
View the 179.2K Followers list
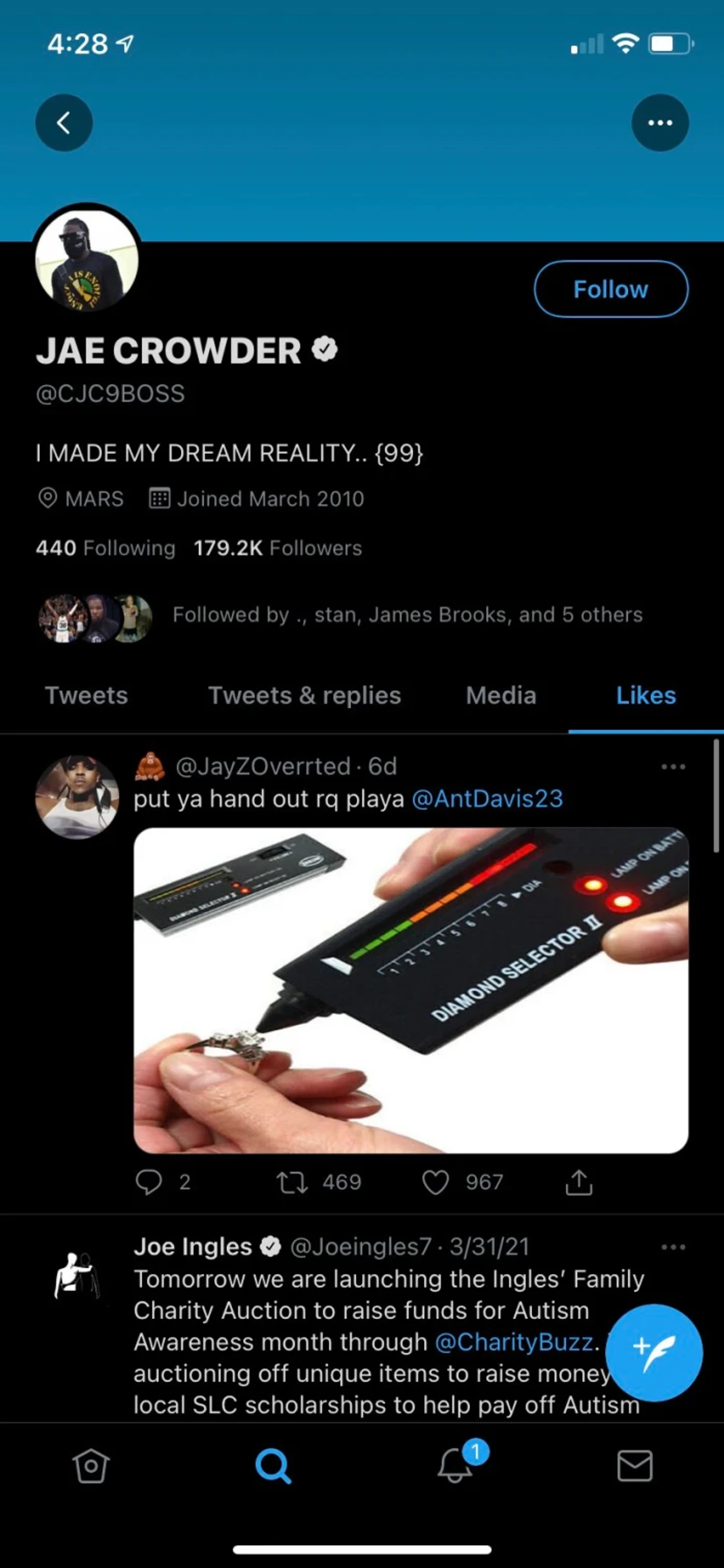tap(277, 548)
